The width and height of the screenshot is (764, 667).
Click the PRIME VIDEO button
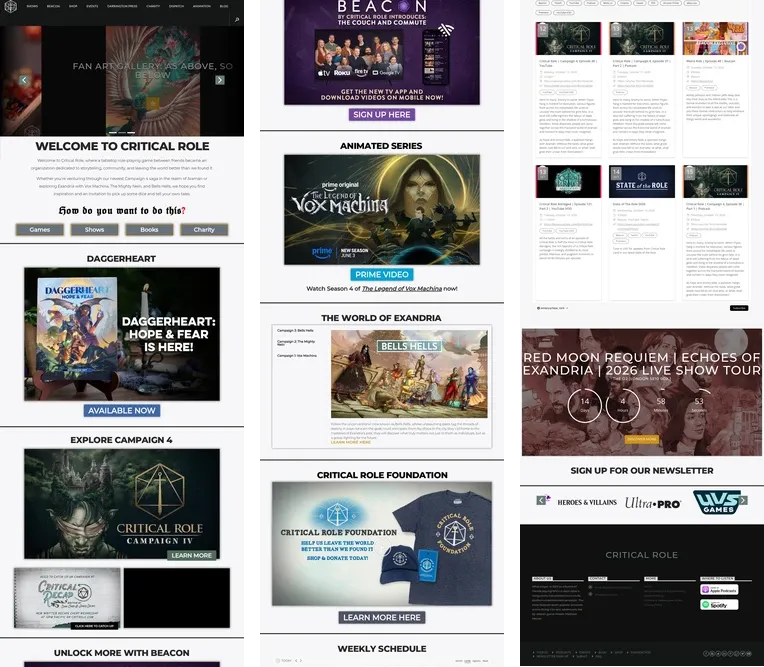382,274
